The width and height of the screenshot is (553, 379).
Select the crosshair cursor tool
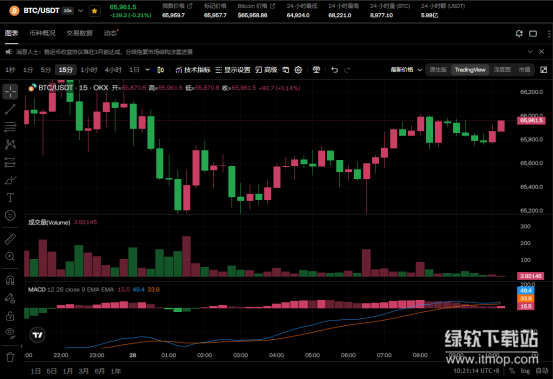(10, 92)
